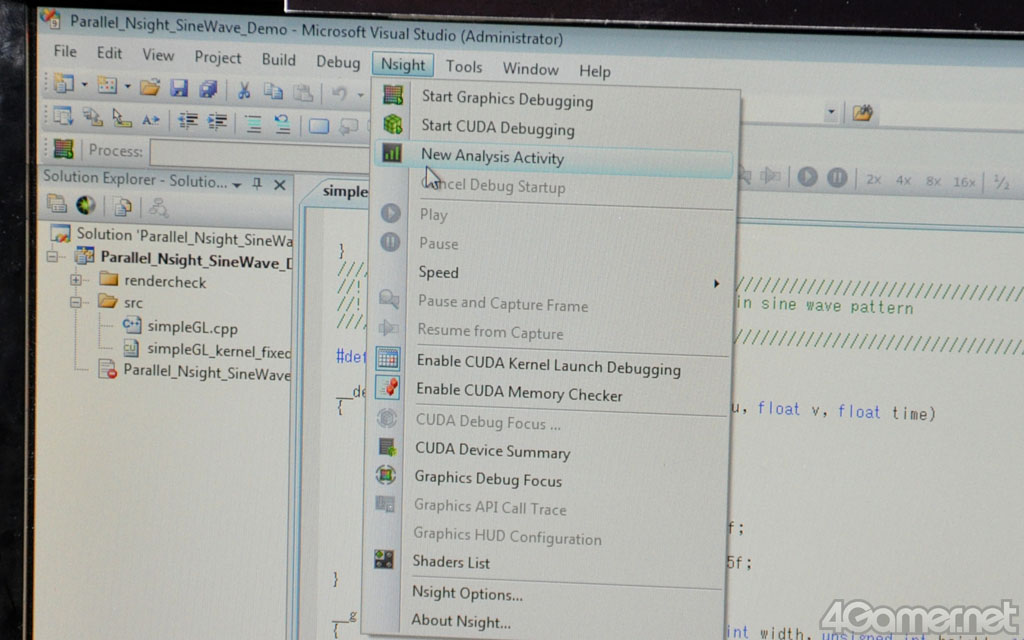Image resolution: width=1024 pixels, height=640 pixels.
Task: Click the Undo arrow icon
Action: pyautogui.click(x=339, y=93)
